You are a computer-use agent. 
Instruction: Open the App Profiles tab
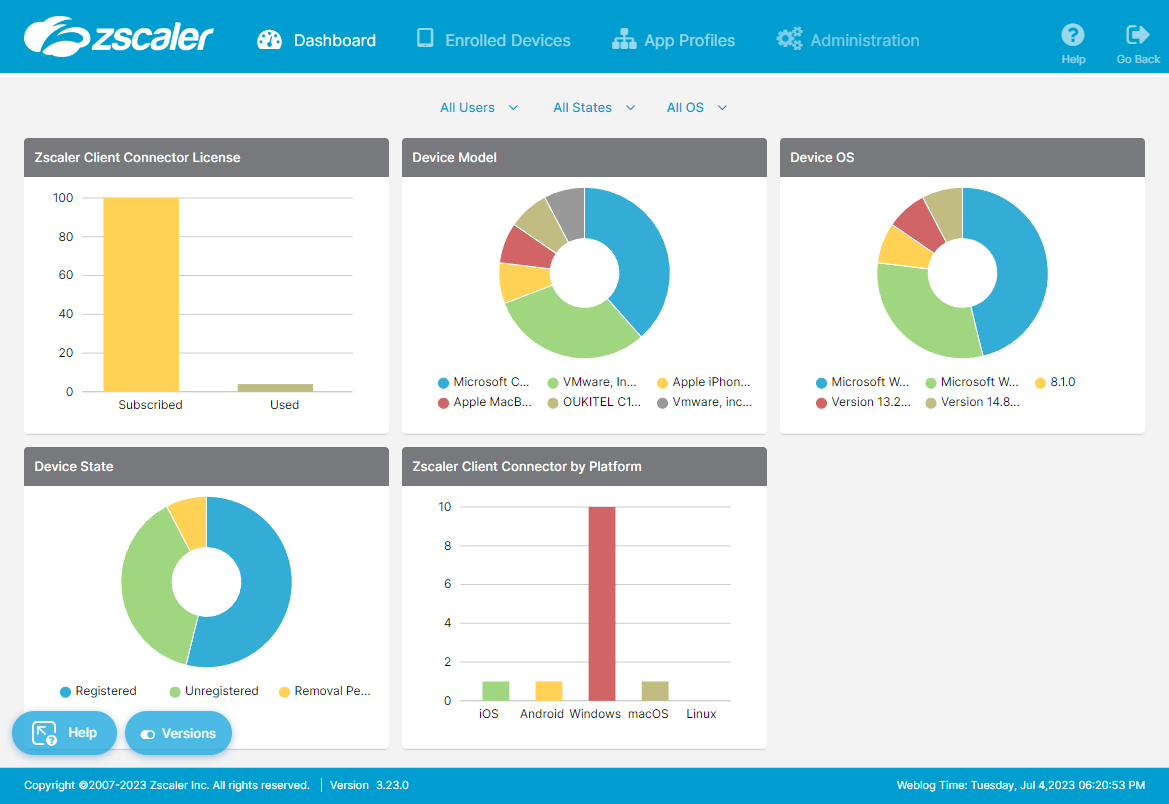(689, 41)
